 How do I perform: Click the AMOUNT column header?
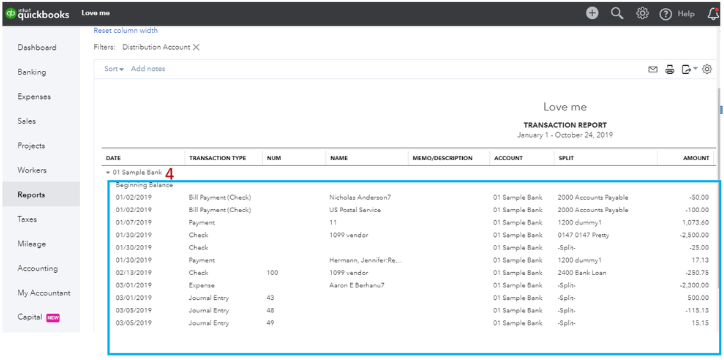click(x=696, y=158)
